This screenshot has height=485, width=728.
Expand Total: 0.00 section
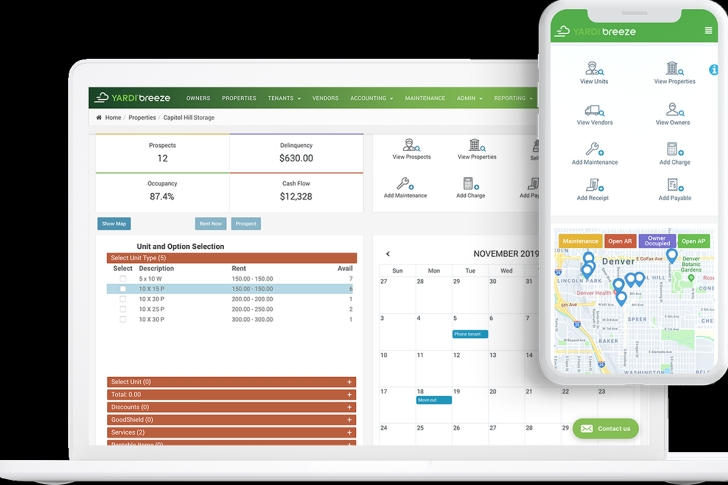(231, 394)
